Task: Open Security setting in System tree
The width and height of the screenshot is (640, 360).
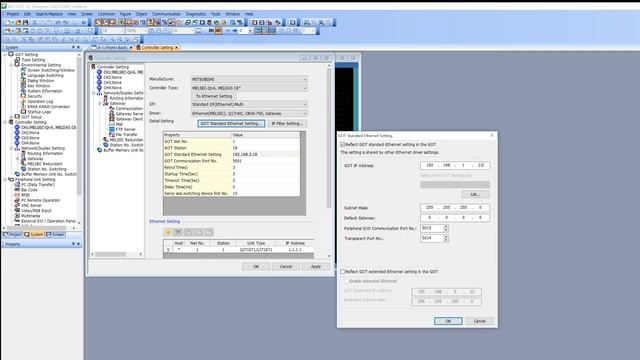Action: [x=35, y=96]
